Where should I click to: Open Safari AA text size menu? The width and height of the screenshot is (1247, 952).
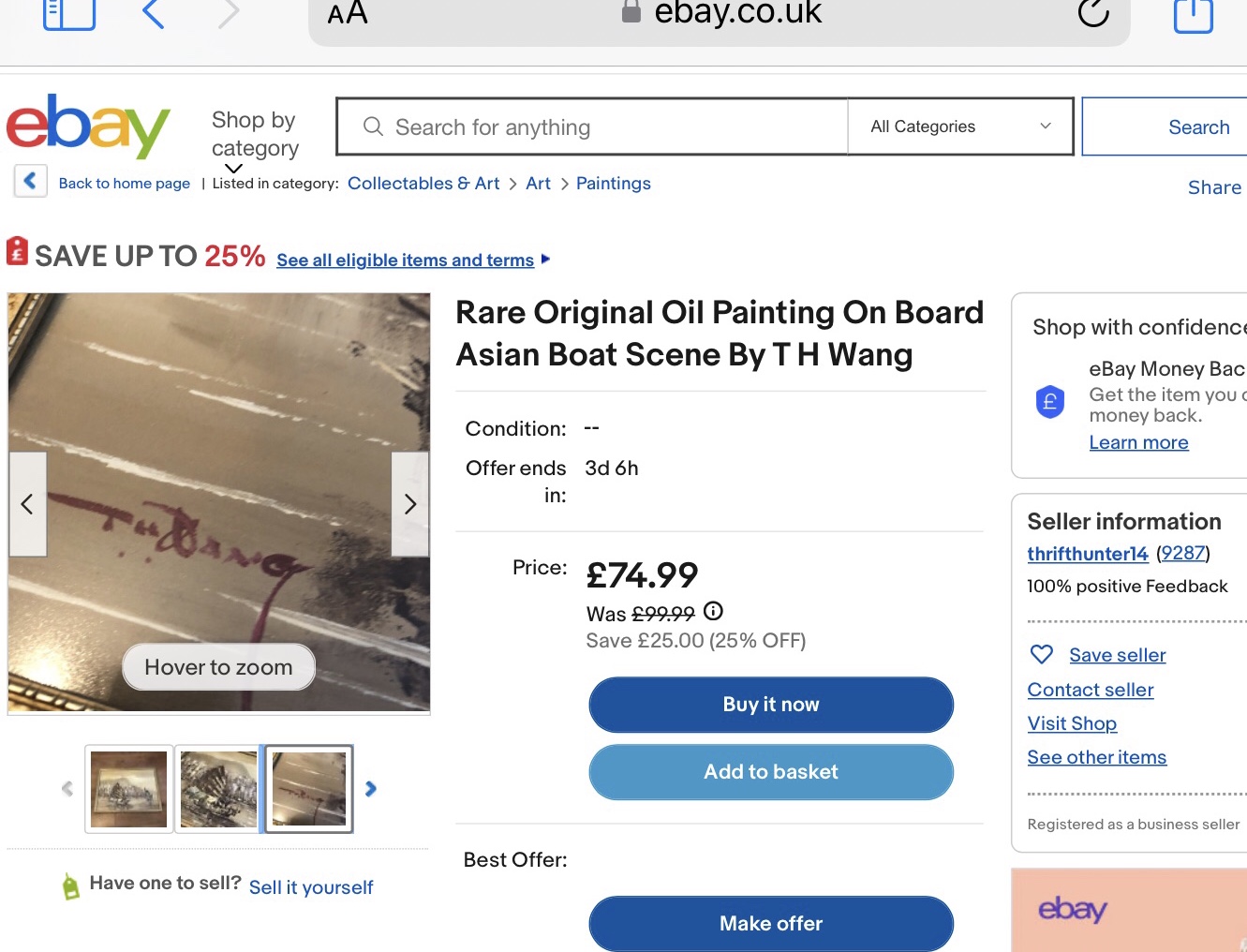(348, 14)
